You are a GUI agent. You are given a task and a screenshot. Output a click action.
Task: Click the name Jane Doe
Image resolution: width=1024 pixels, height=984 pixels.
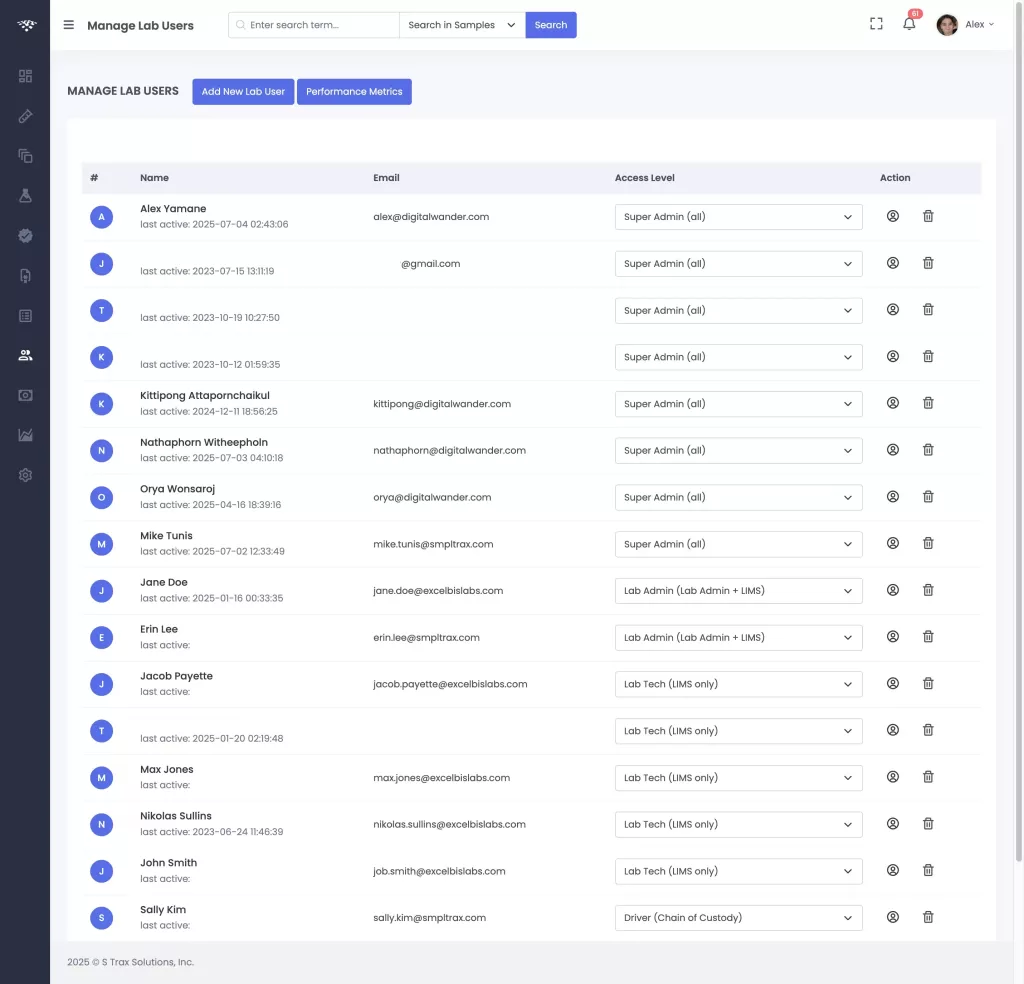163,582
